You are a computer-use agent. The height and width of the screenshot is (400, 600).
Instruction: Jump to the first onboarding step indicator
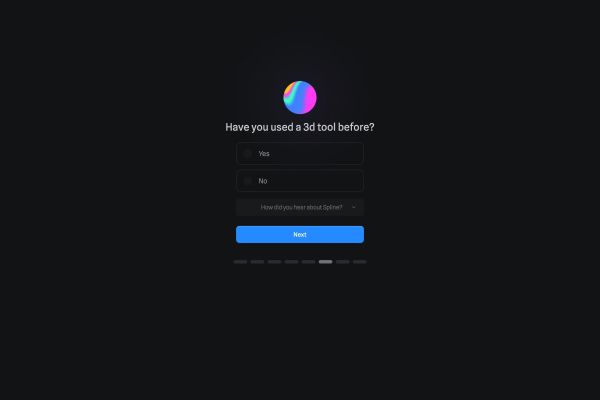tap(240, 262)
